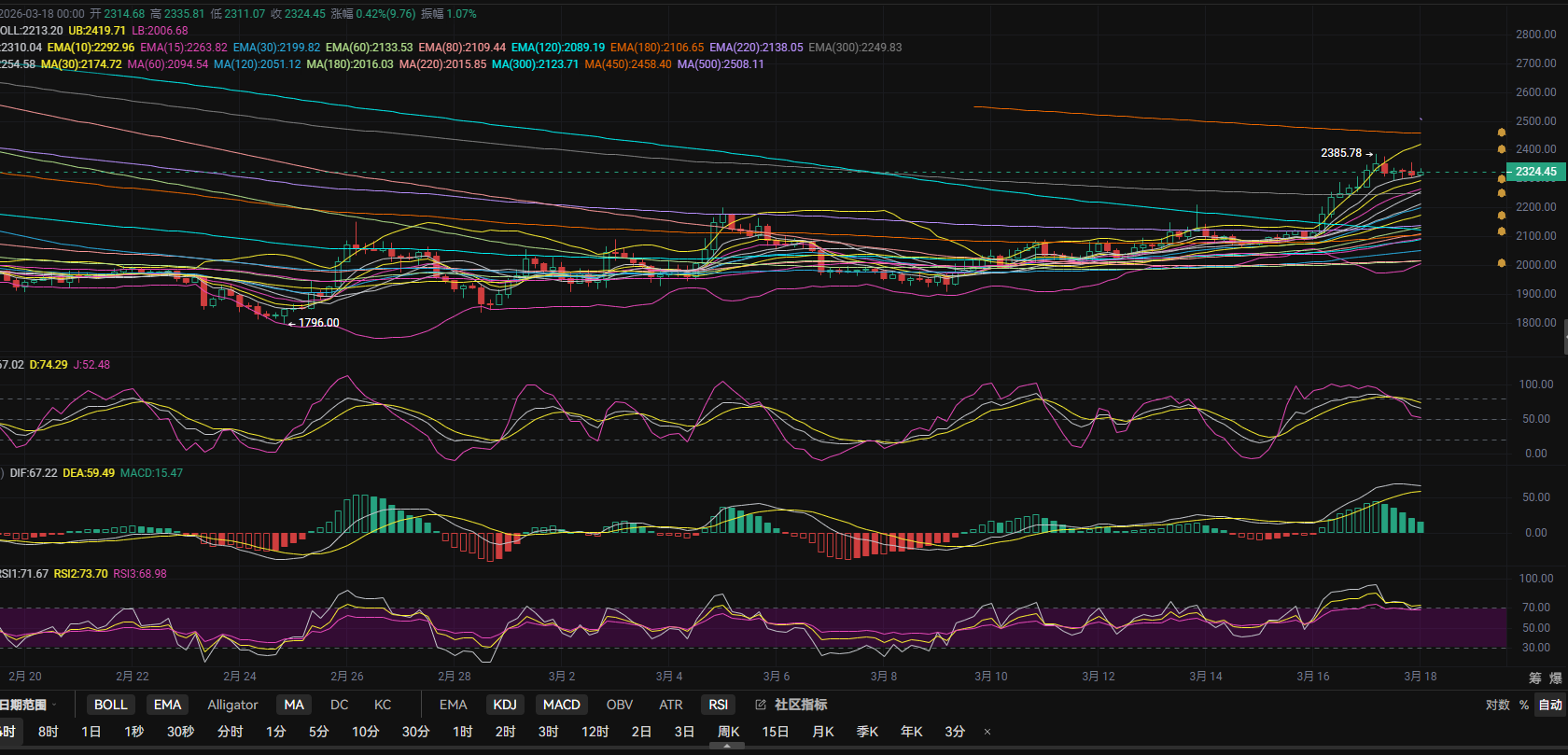
Task: Expand the right side panel handle
Action: 1565,337
